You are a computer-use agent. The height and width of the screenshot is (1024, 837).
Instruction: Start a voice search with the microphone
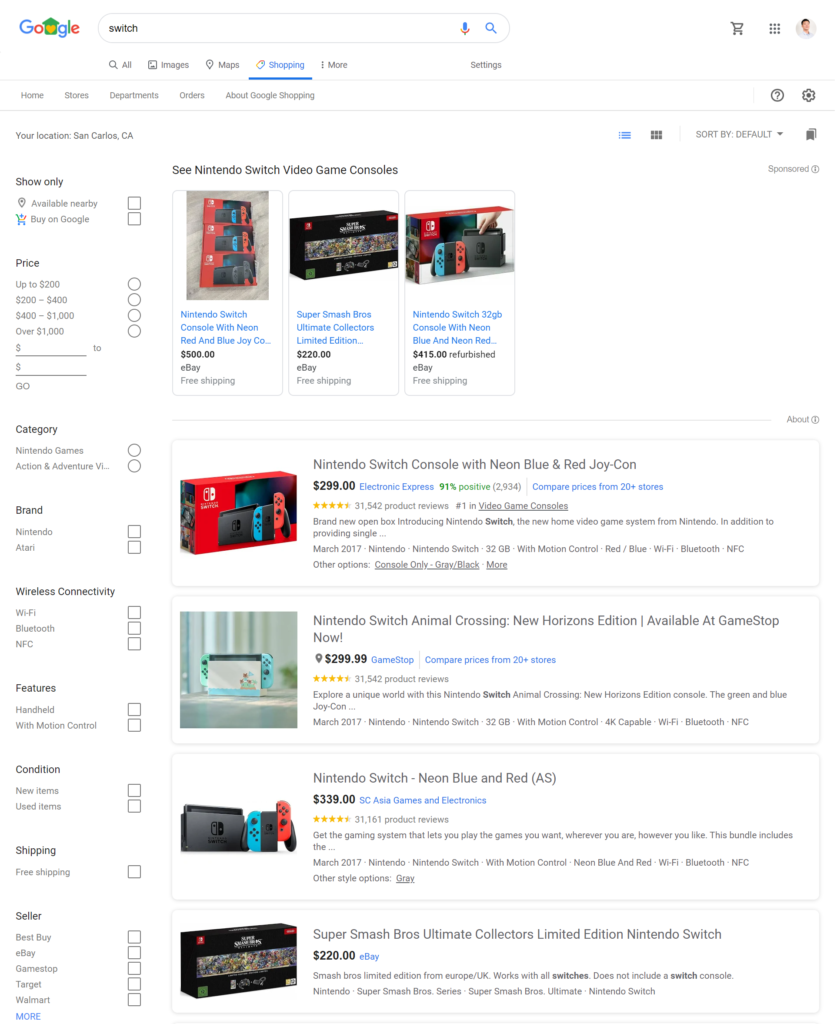[465, 28]
